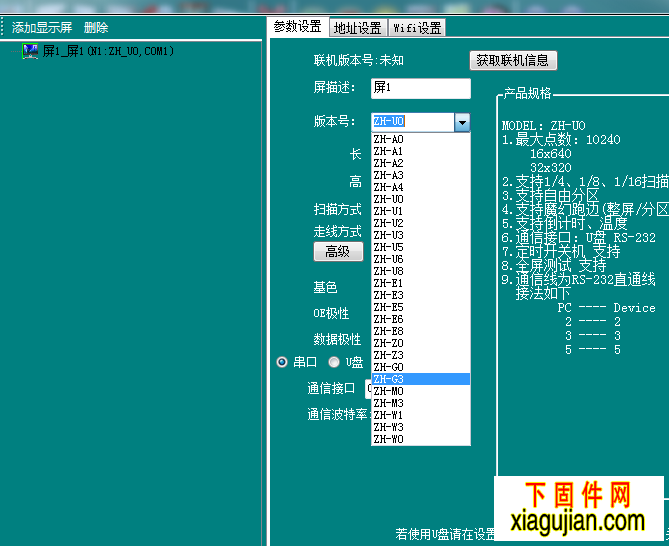Click 添加显示屏 in the toolbar
The width and height of the screenshot is (669, 546).
[x=42, y=28]
